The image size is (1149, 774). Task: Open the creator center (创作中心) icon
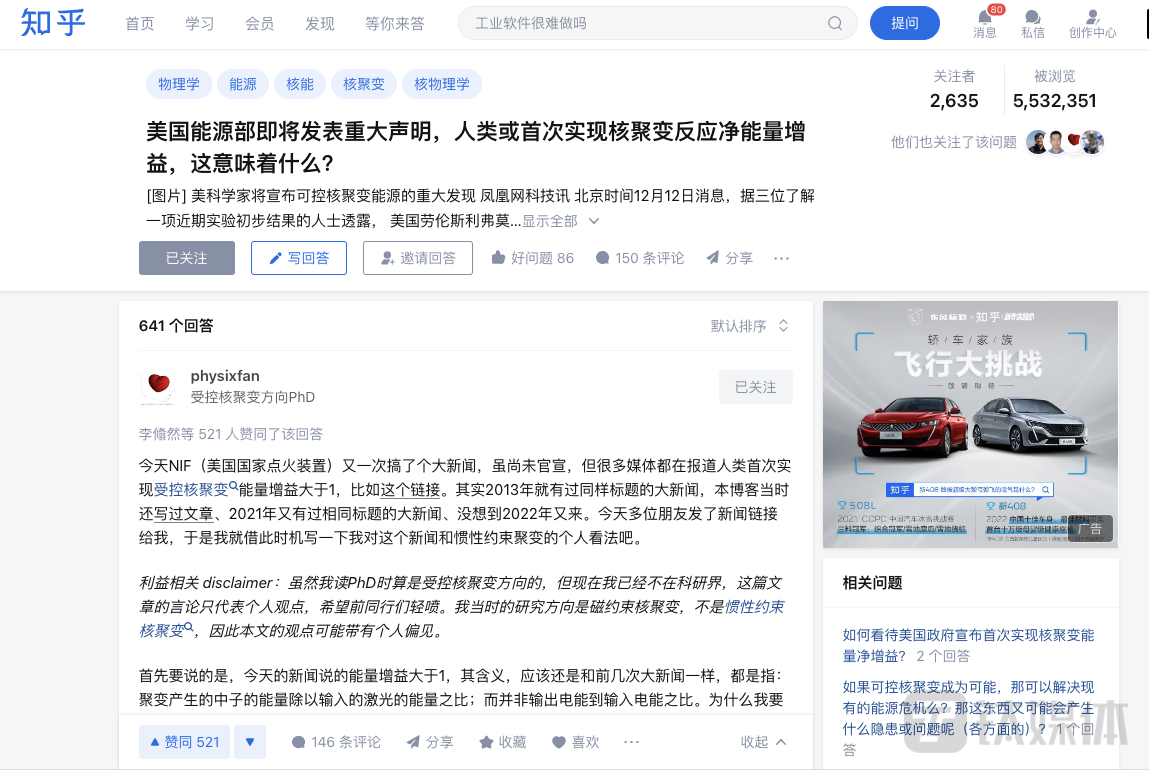pyautogui.click(x=1092, y=17)
